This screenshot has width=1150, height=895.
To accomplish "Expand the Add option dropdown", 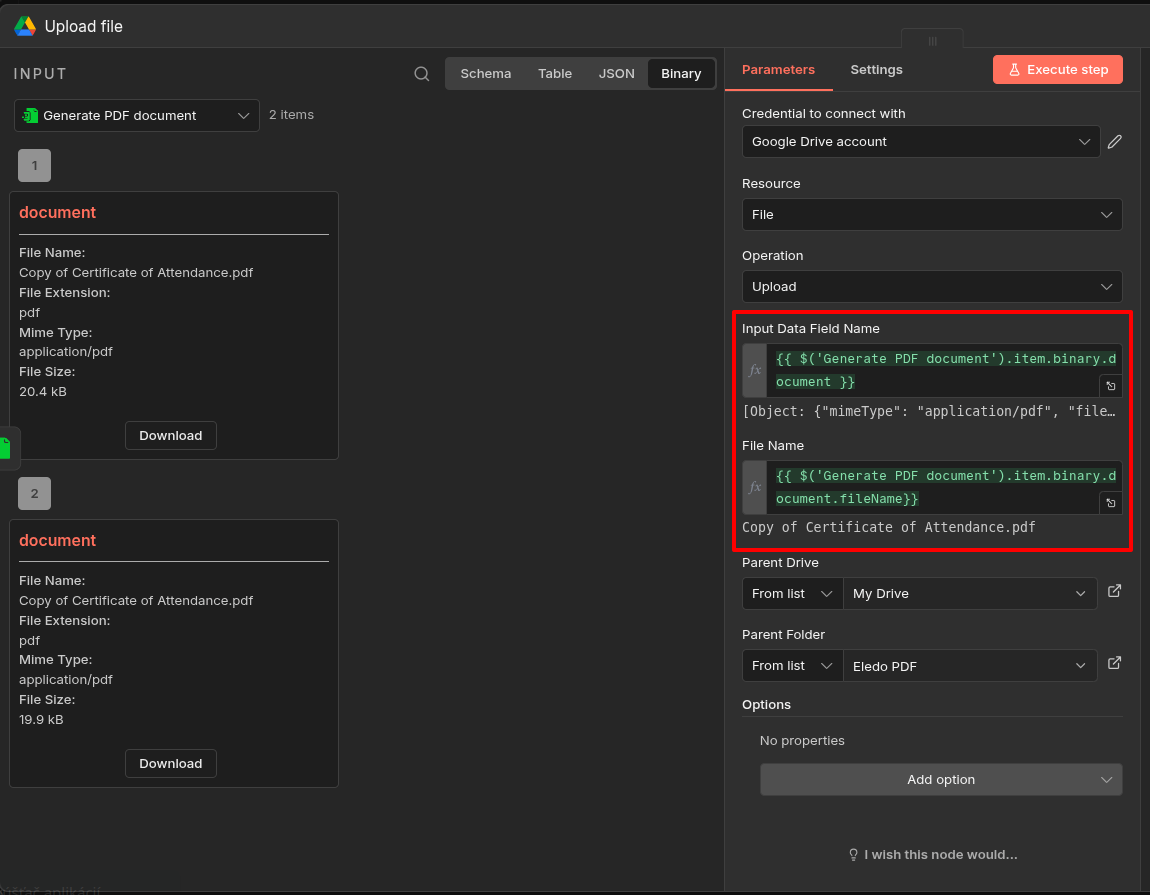I will click(940, 779).
